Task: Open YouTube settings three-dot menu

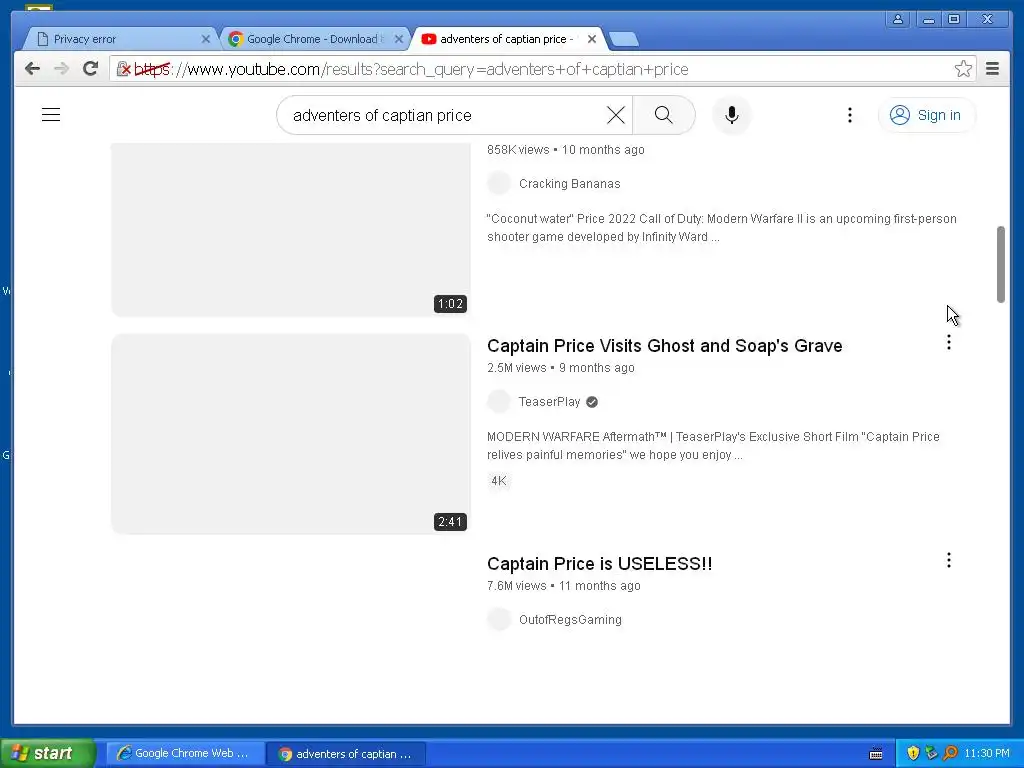Action: [x=850, y=115]
